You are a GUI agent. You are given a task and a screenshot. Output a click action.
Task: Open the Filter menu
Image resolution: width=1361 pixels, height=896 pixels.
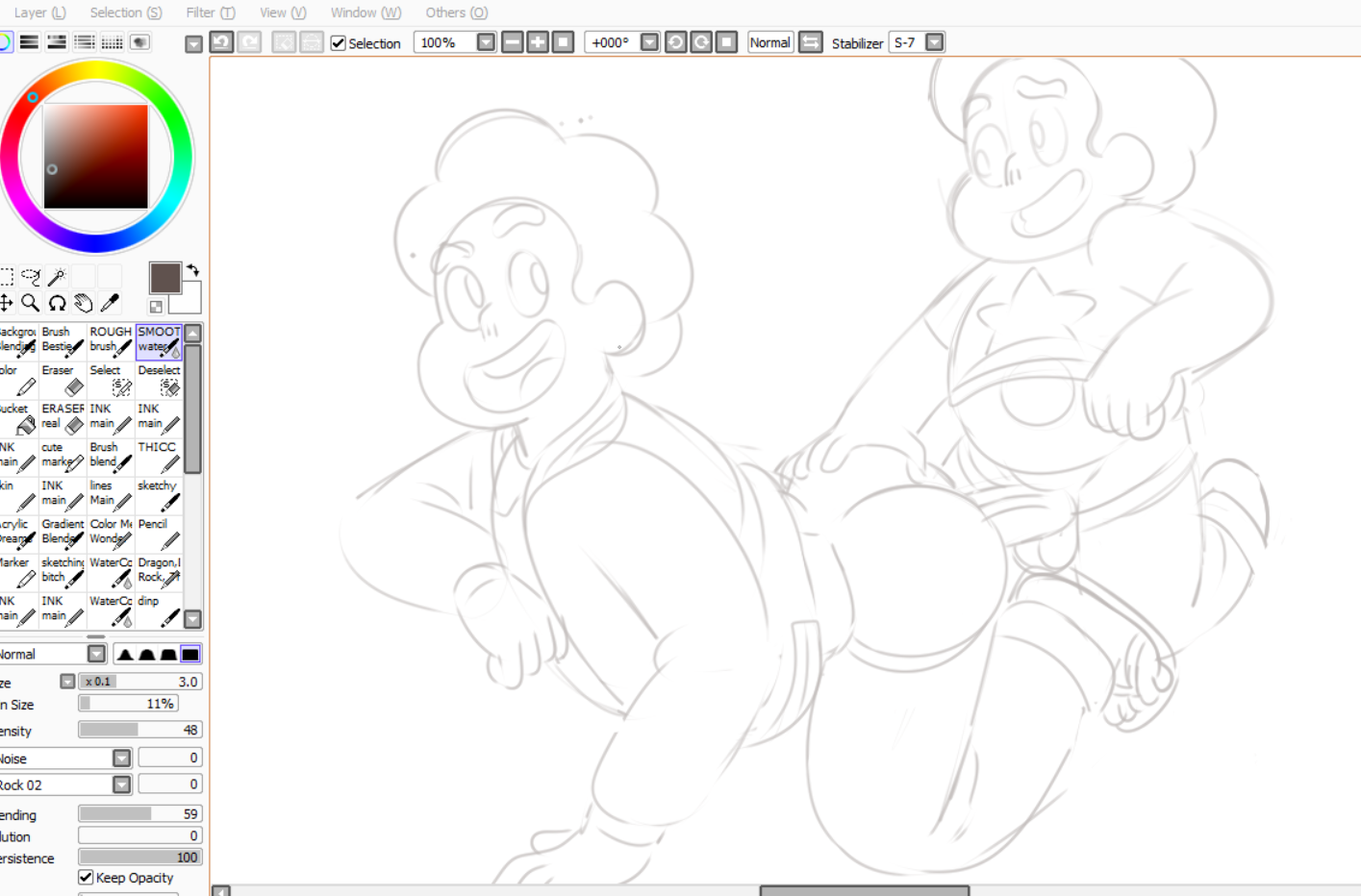click(x=210, y=12)
